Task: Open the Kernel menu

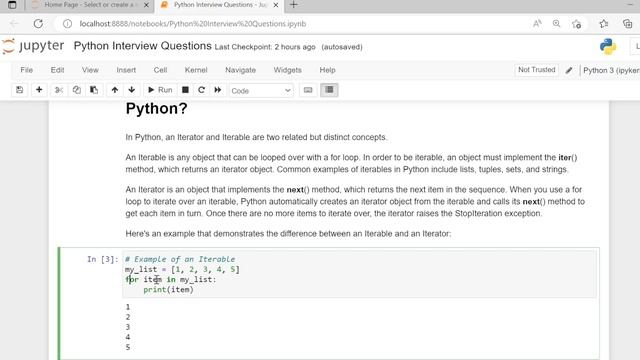Action: 196,70
